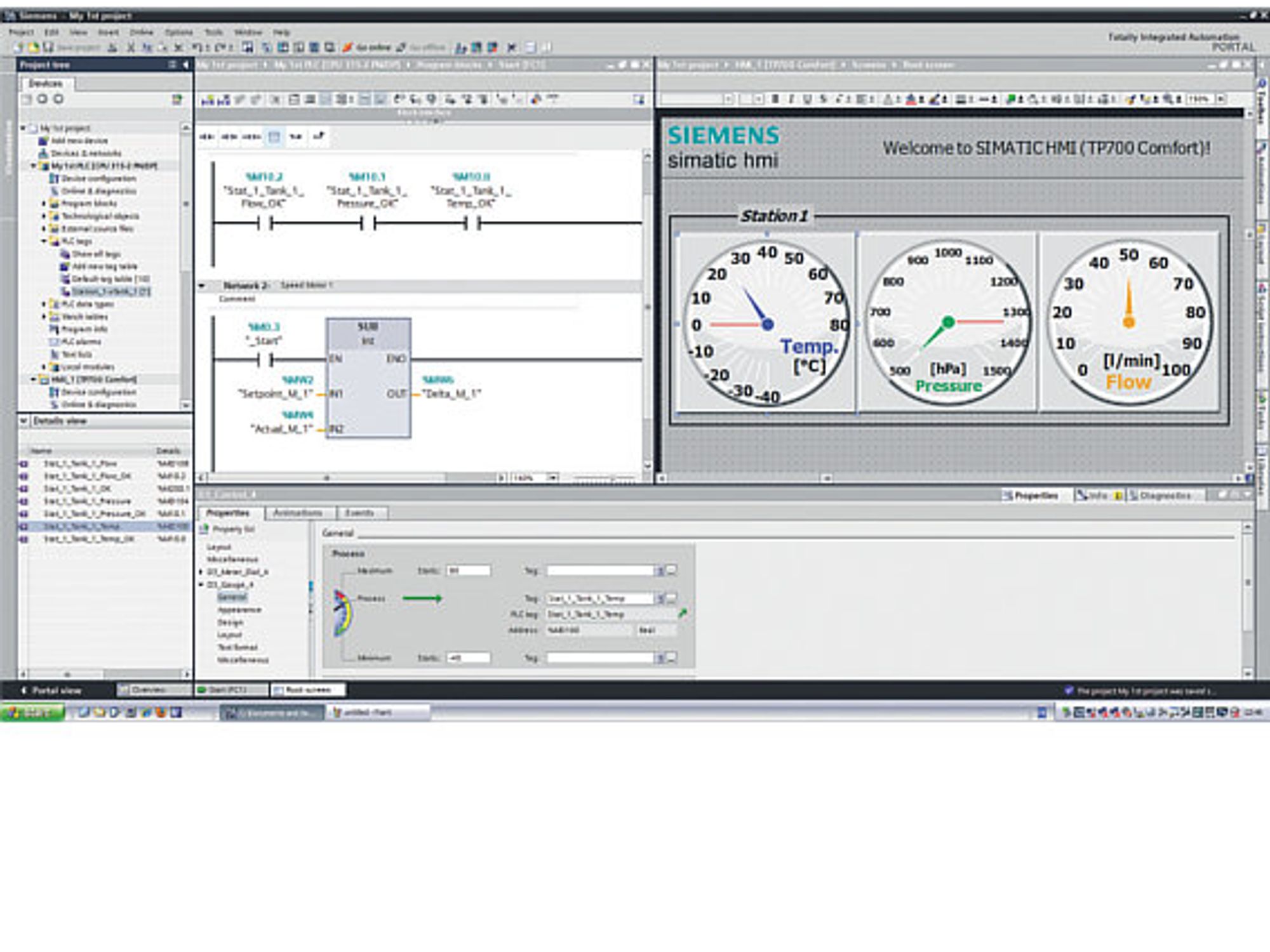Click the Undo arrow icon in toolbar

pos(197,47)
